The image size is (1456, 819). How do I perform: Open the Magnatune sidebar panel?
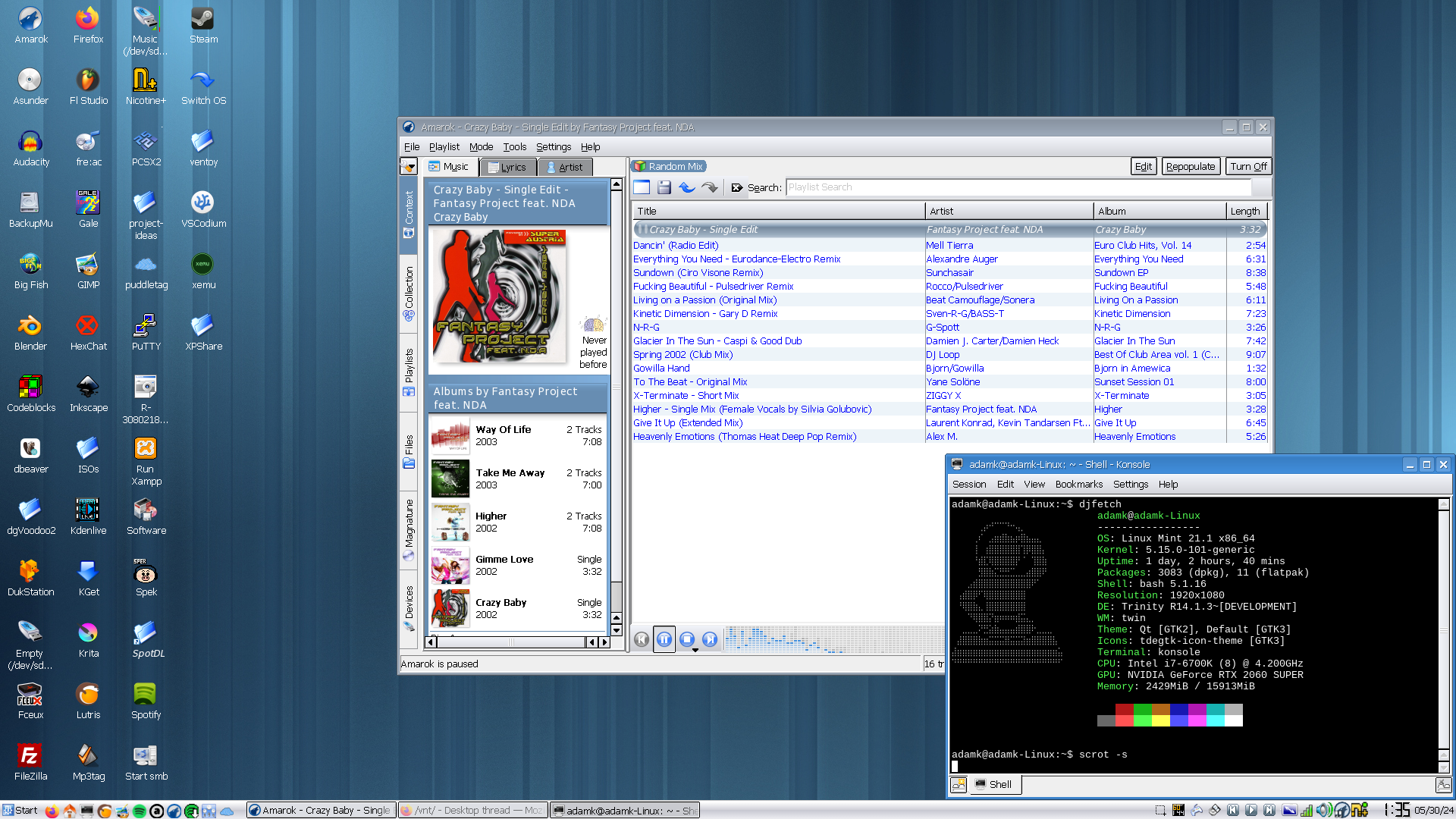pos(409,529)
